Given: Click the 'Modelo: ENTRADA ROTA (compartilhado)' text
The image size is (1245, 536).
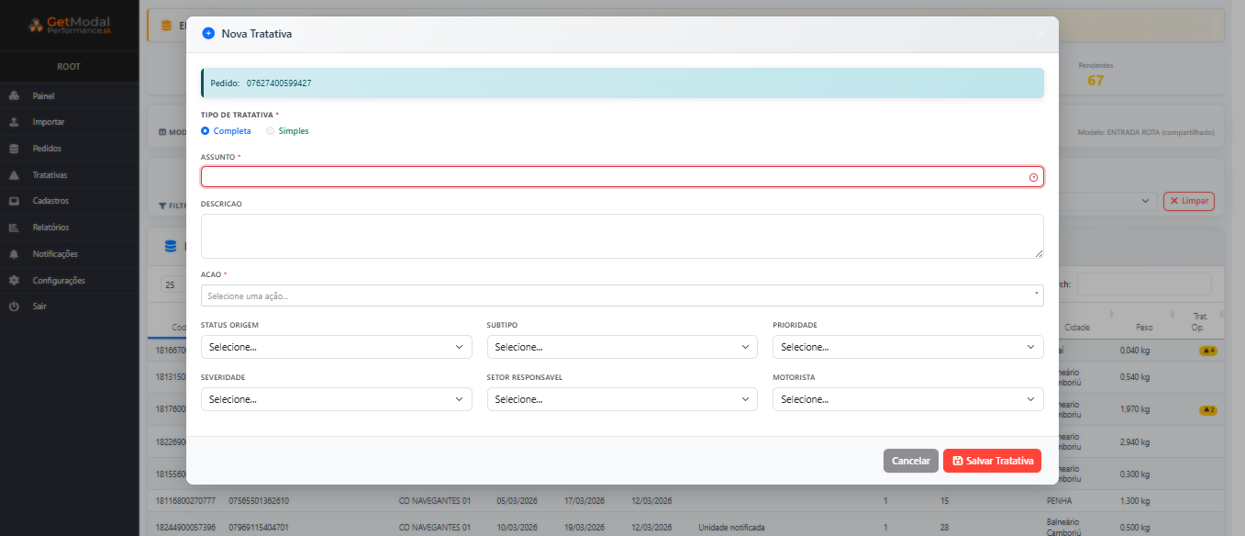Looking at the screenshot, I should point(1146,132).
